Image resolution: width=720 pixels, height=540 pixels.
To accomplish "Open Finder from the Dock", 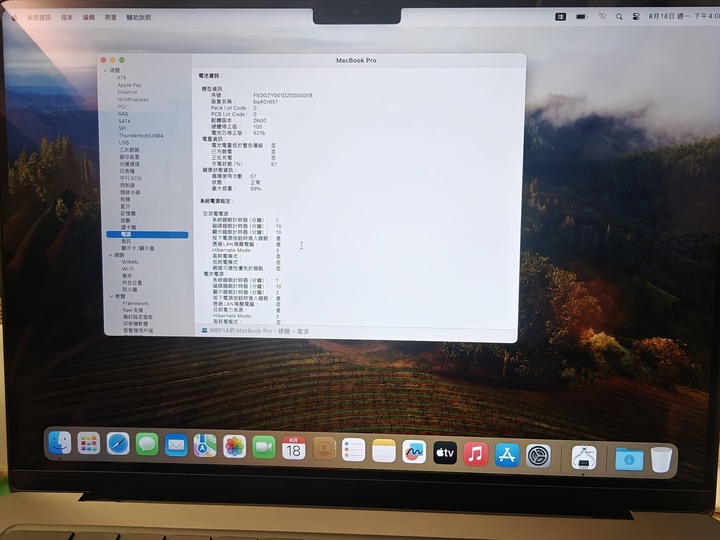I will click(x=60, y=443).
